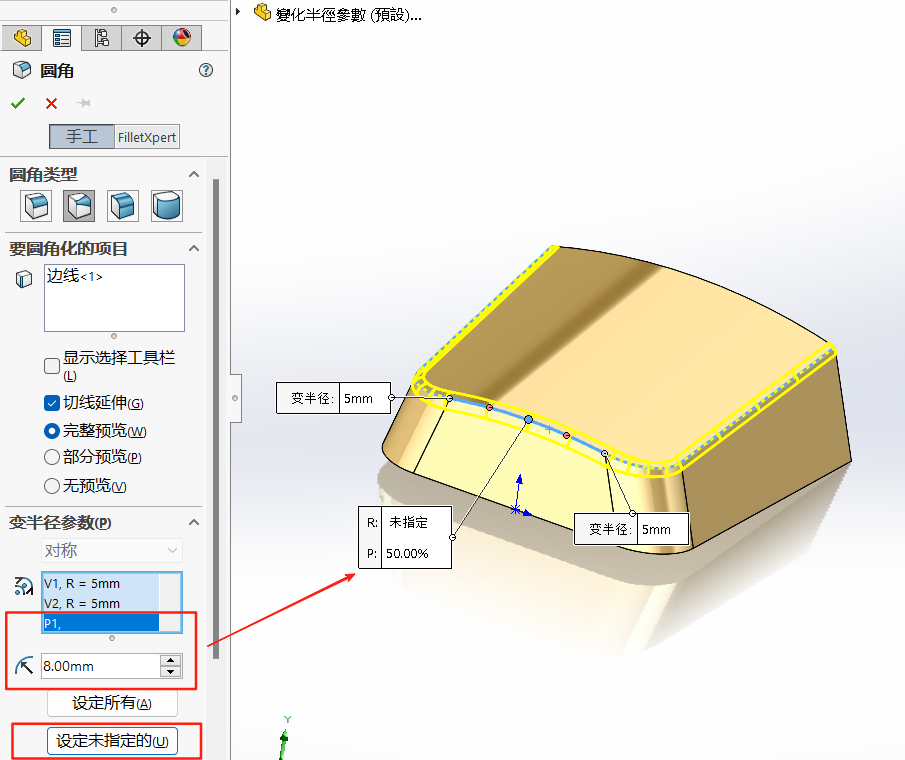Click the right 变半径 5mm callout value
The height and width of the screenshot is (760, 905).
tap(663, 529)
